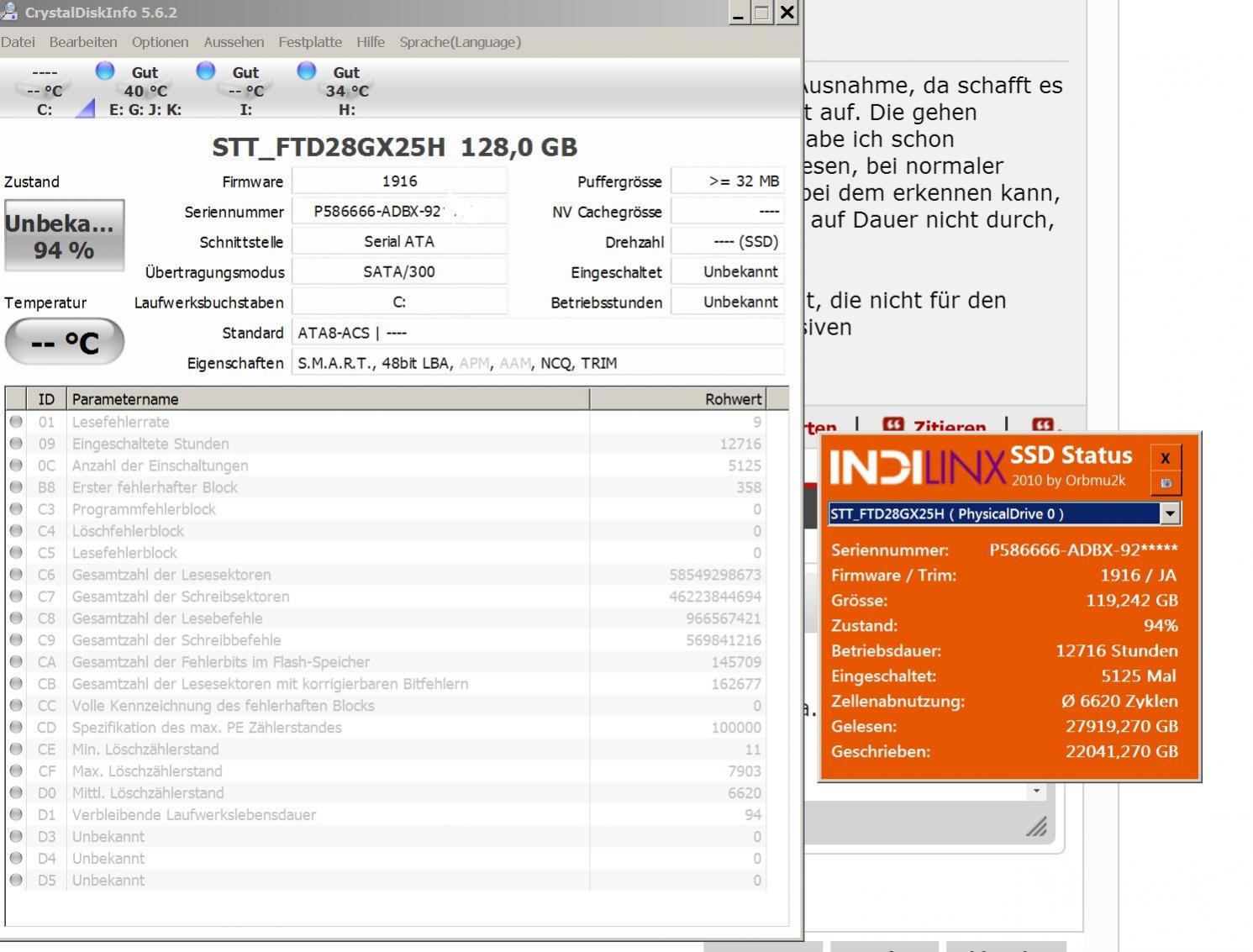Image resolution: width=1253 pixels, height=952 pixels.
Task: Click the ID column header
Action: point(46,399)
